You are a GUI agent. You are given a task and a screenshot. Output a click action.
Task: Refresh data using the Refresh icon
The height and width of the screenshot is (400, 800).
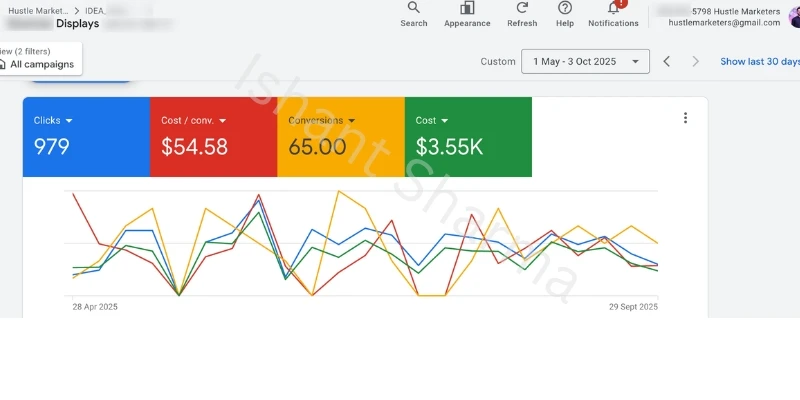point(522,8)
